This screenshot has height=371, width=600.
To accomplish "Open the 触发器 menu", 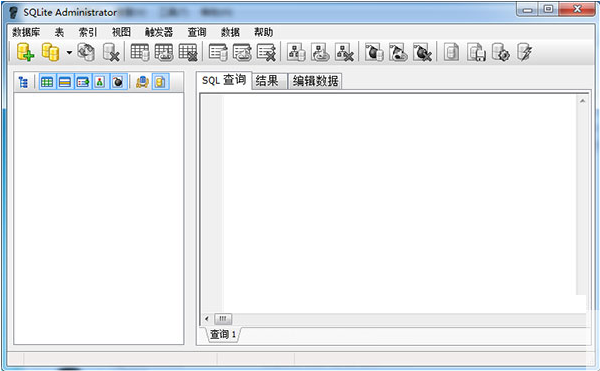I will pos(159,32).
